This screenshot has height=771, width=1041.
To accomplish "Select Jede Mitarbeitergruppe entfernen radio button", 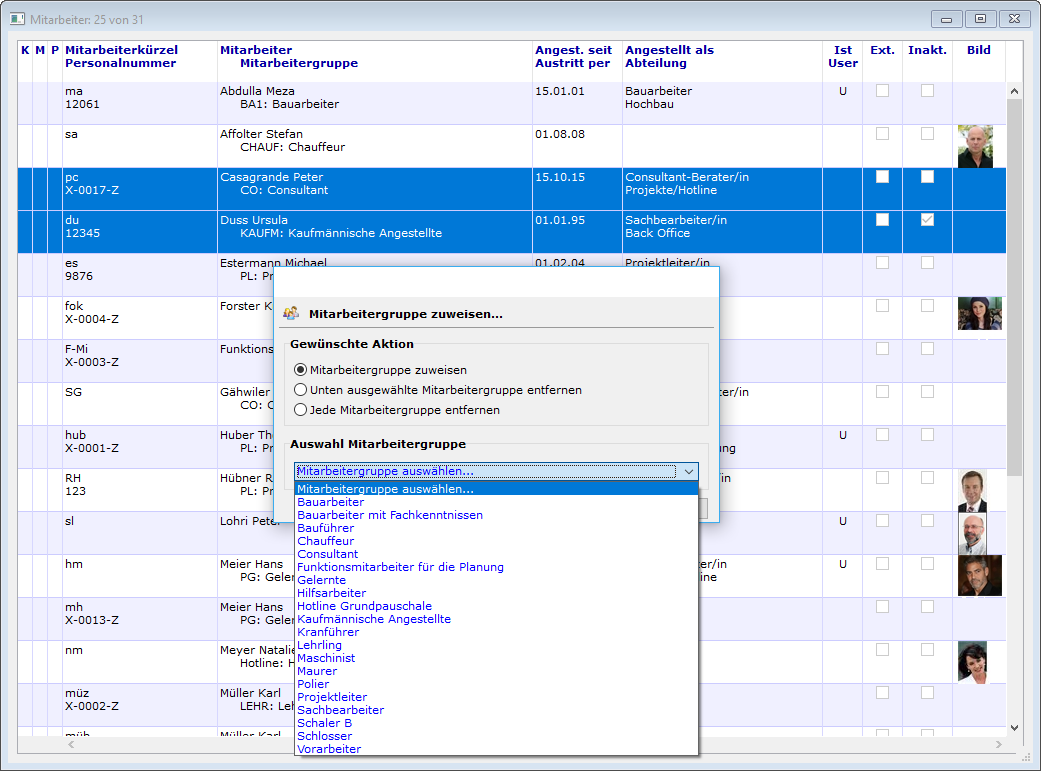I will [301, 410].
